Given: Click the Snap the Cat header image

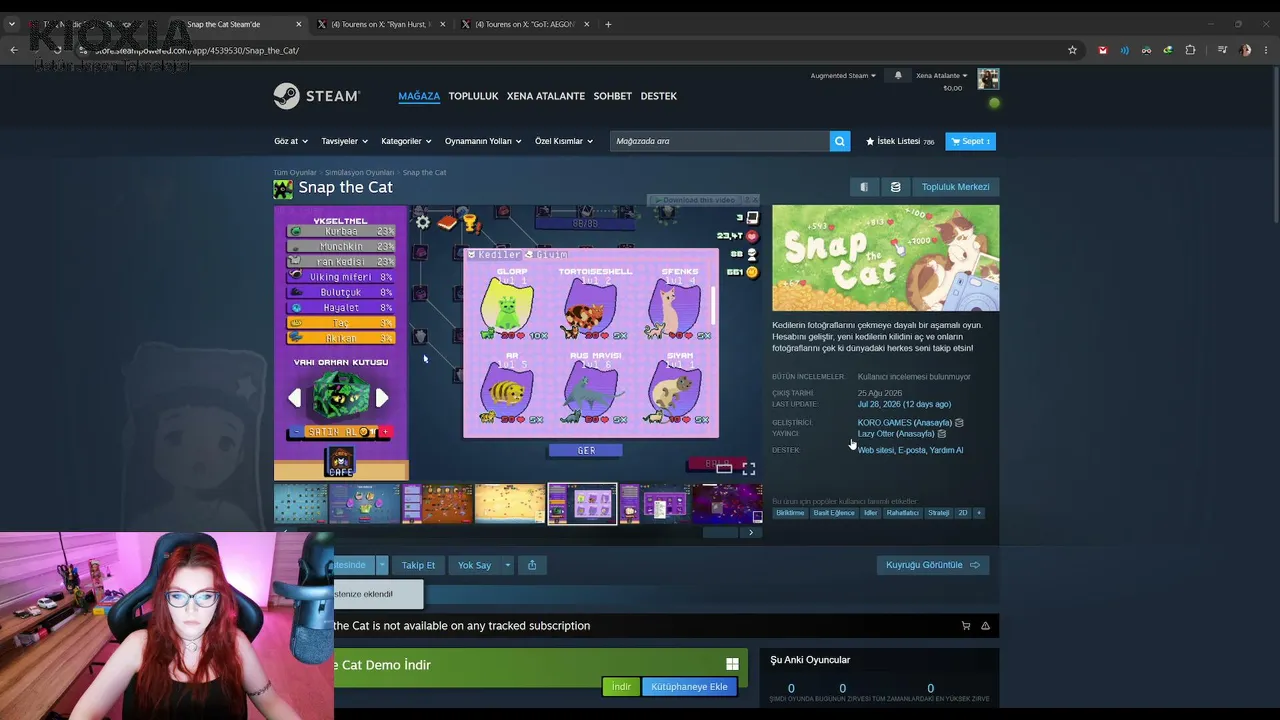Looking at the screenshot, I should pos(885,258).
